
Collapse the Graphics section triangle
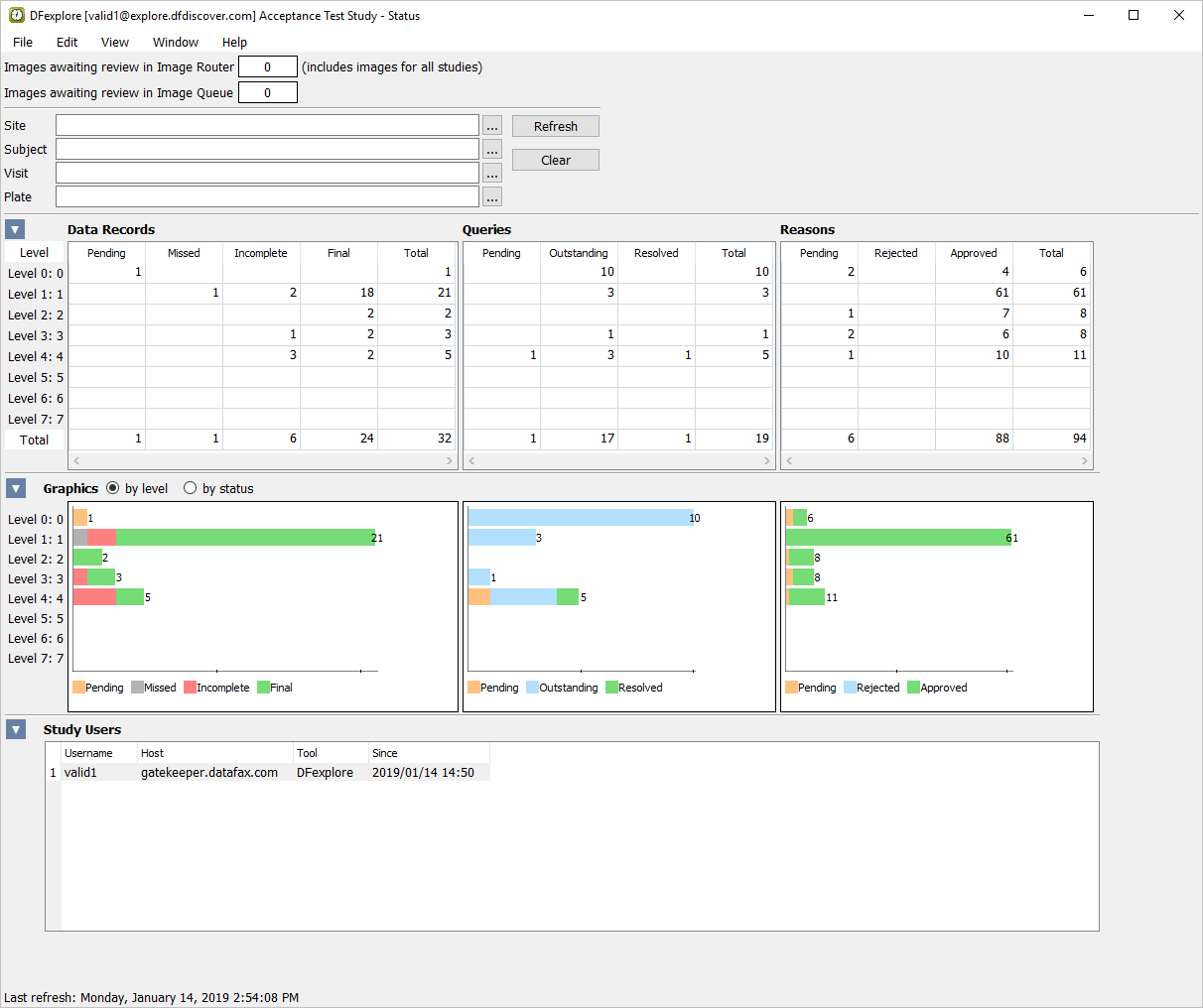(x=15, y=488)
